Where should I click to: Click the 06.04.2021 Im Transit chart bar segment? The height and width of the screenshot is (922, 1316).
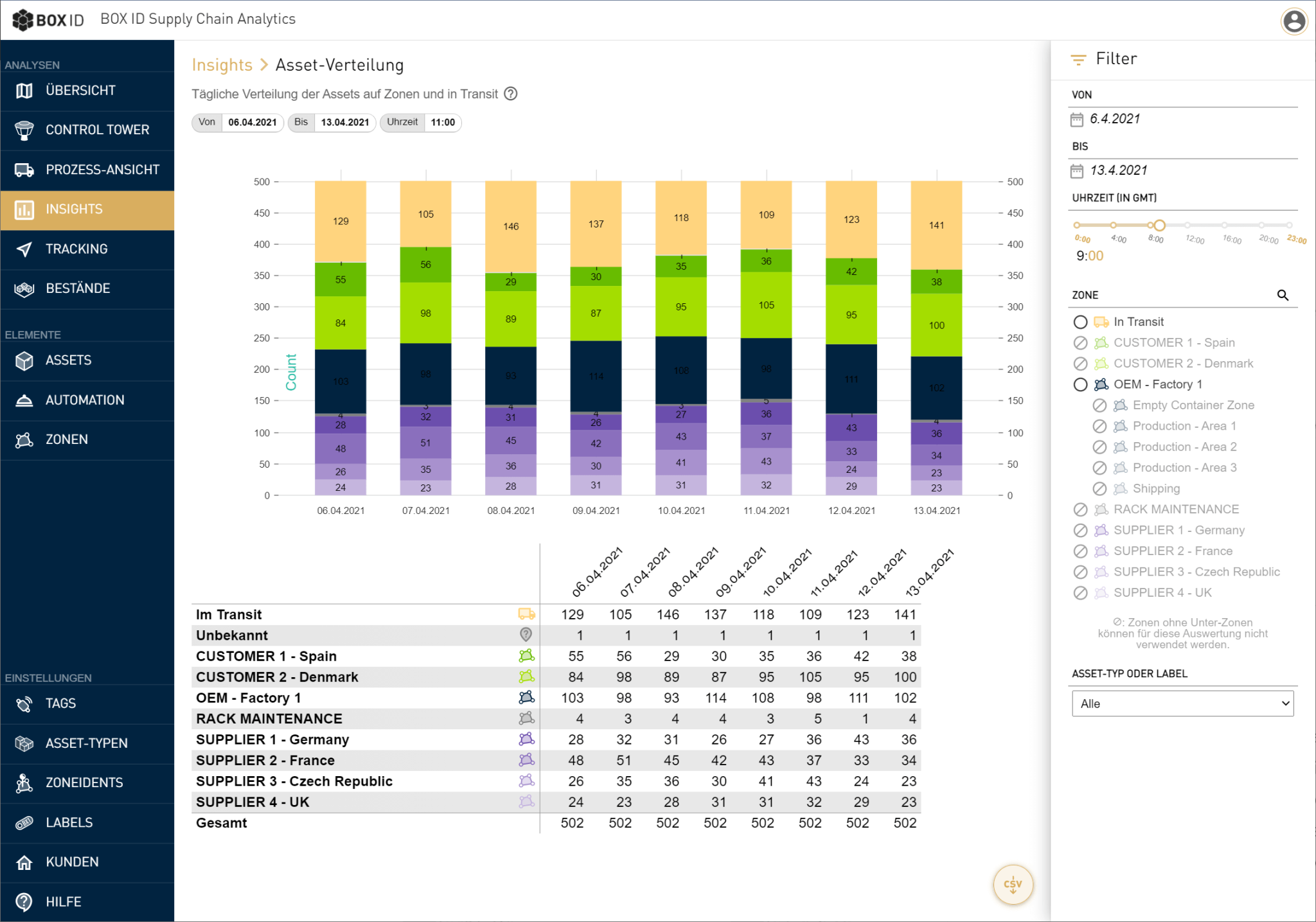[x=341, y=221]
